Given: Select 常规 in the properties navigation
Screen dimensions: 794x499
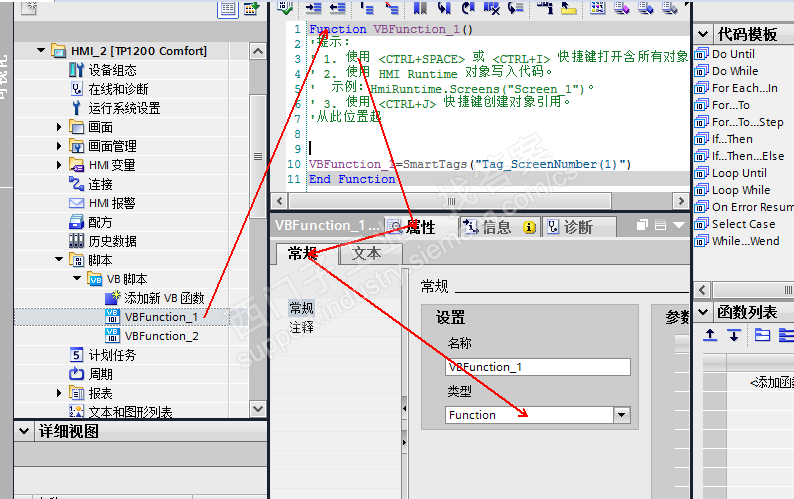Looking at the screenshot, I should pos(301,308).
